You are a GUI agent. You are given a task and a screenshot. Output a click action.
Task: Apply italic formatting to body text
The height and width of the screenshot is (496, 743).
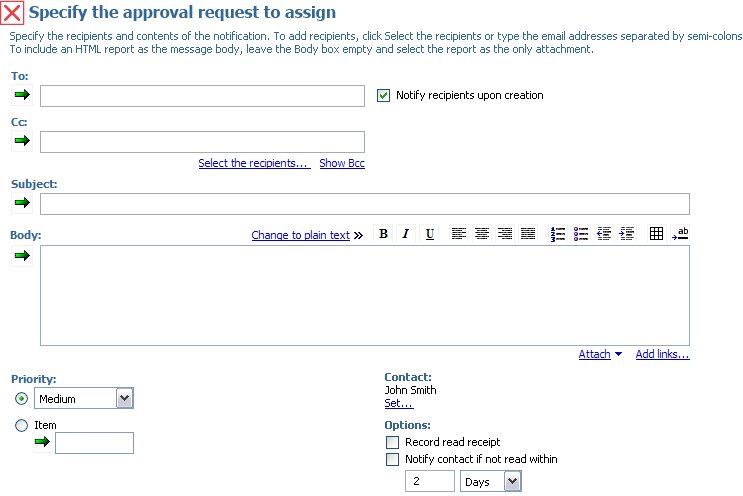406,234
